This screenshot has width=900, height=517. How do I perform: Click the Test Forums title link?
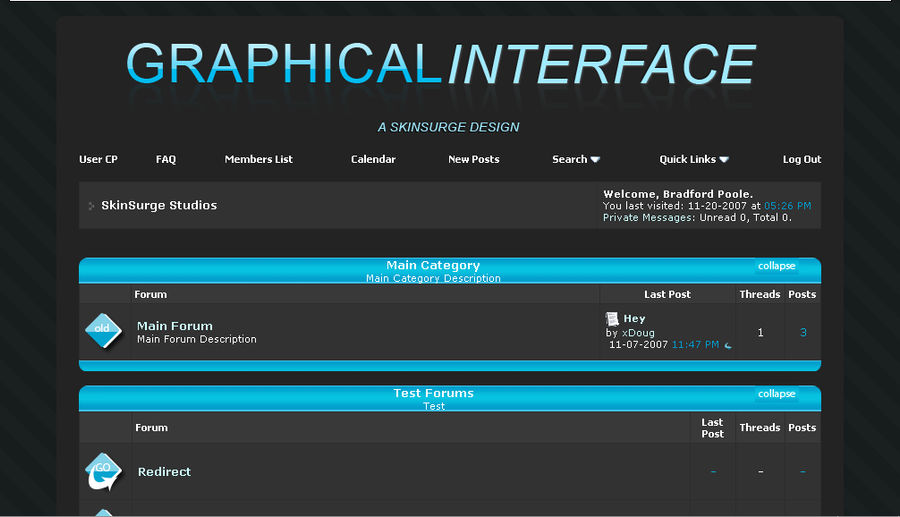point(433,393)
